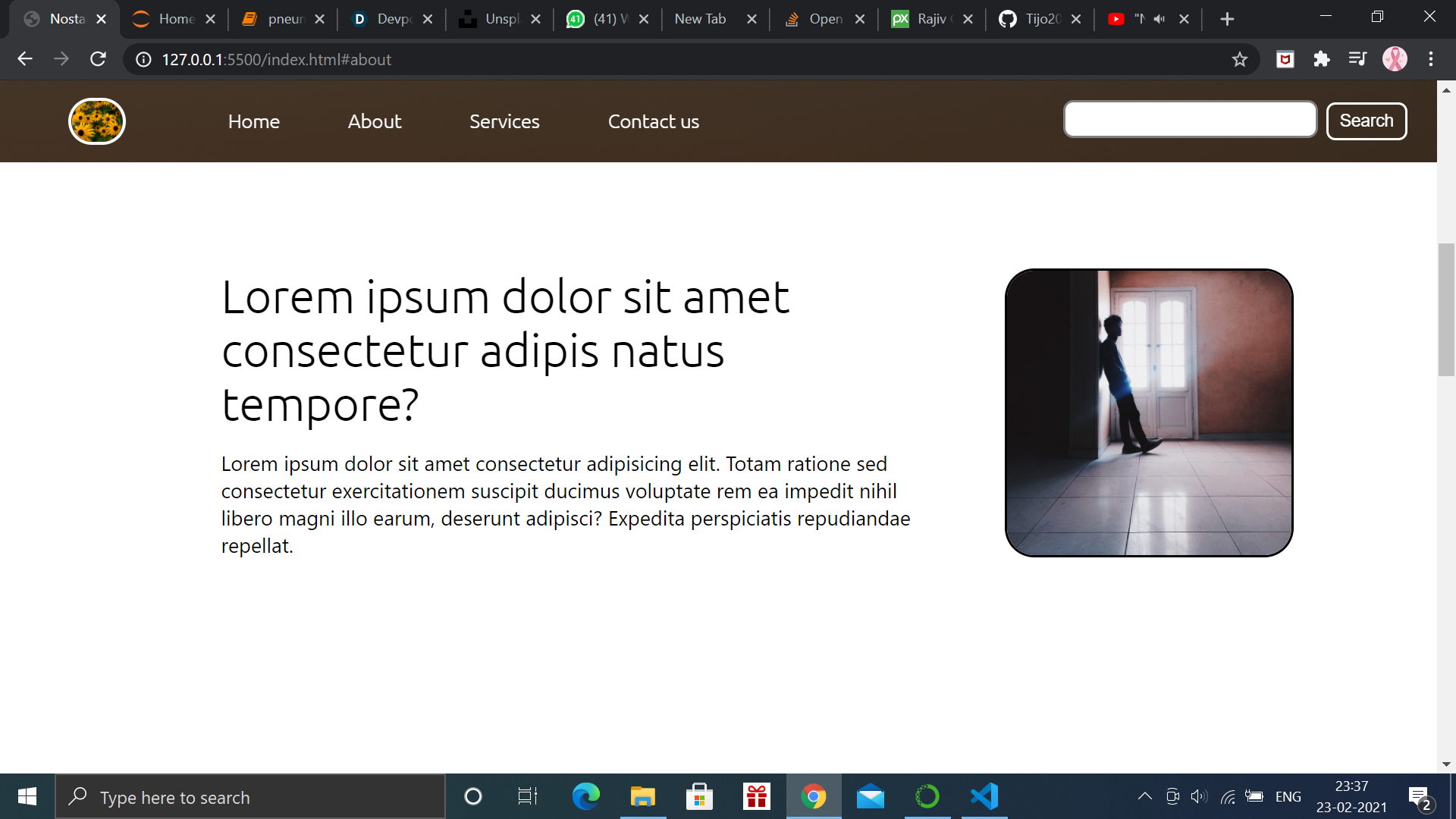Image resolution: width=1456 pixels, height=819 pixels.
Task: Click Contact us nav link
Action: [x=654, y=121]
